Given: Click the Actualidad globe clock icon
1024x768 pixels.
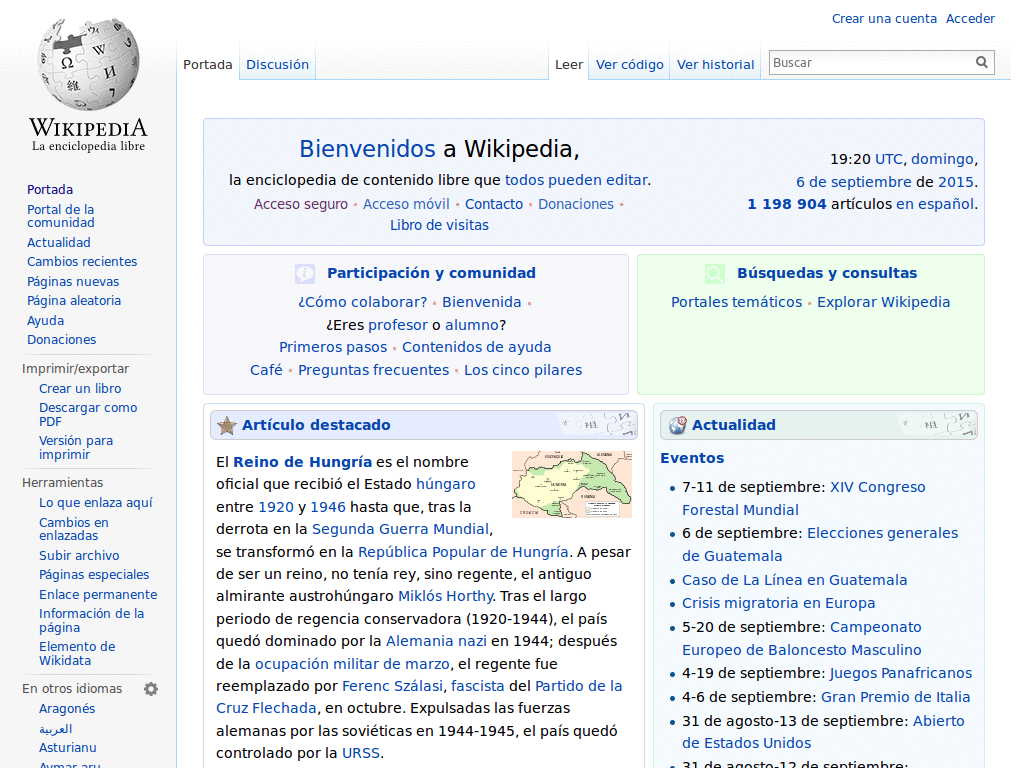Looking at the screenshot, I should 677,425.
